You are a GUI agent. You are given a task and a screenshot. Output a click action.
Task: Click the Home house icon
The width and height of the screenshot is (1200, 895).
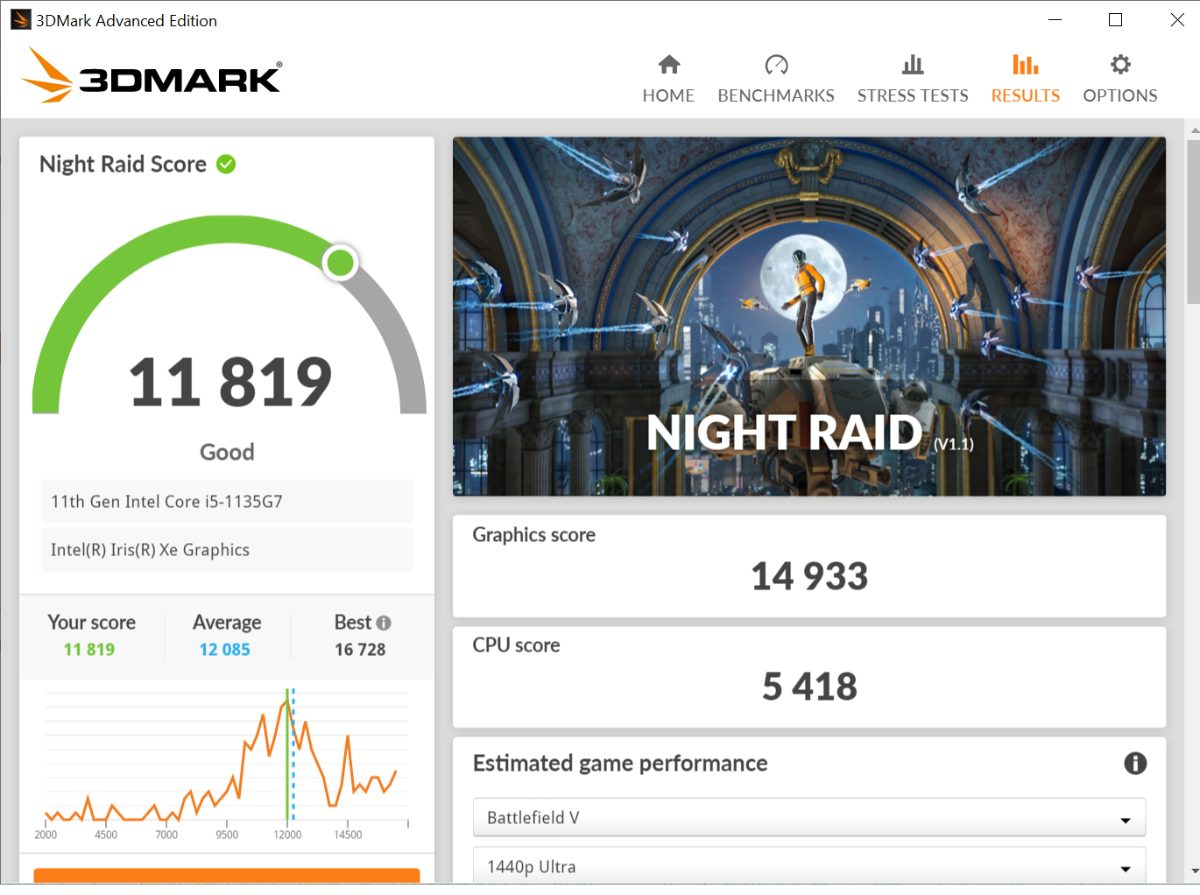coord(668,65)
